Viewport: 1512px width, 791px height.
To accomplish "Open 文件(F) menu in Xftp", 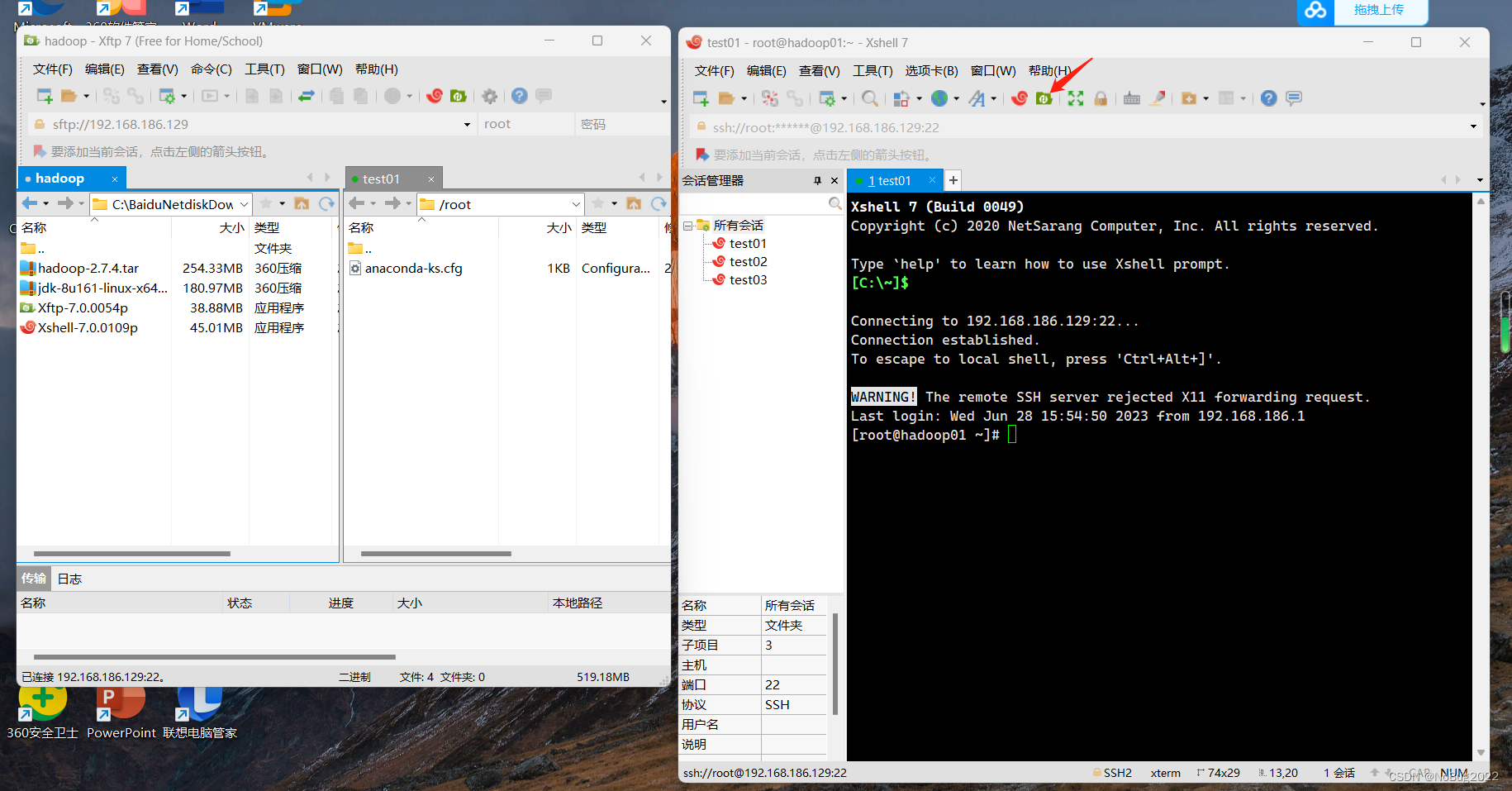I will (52, 69).
